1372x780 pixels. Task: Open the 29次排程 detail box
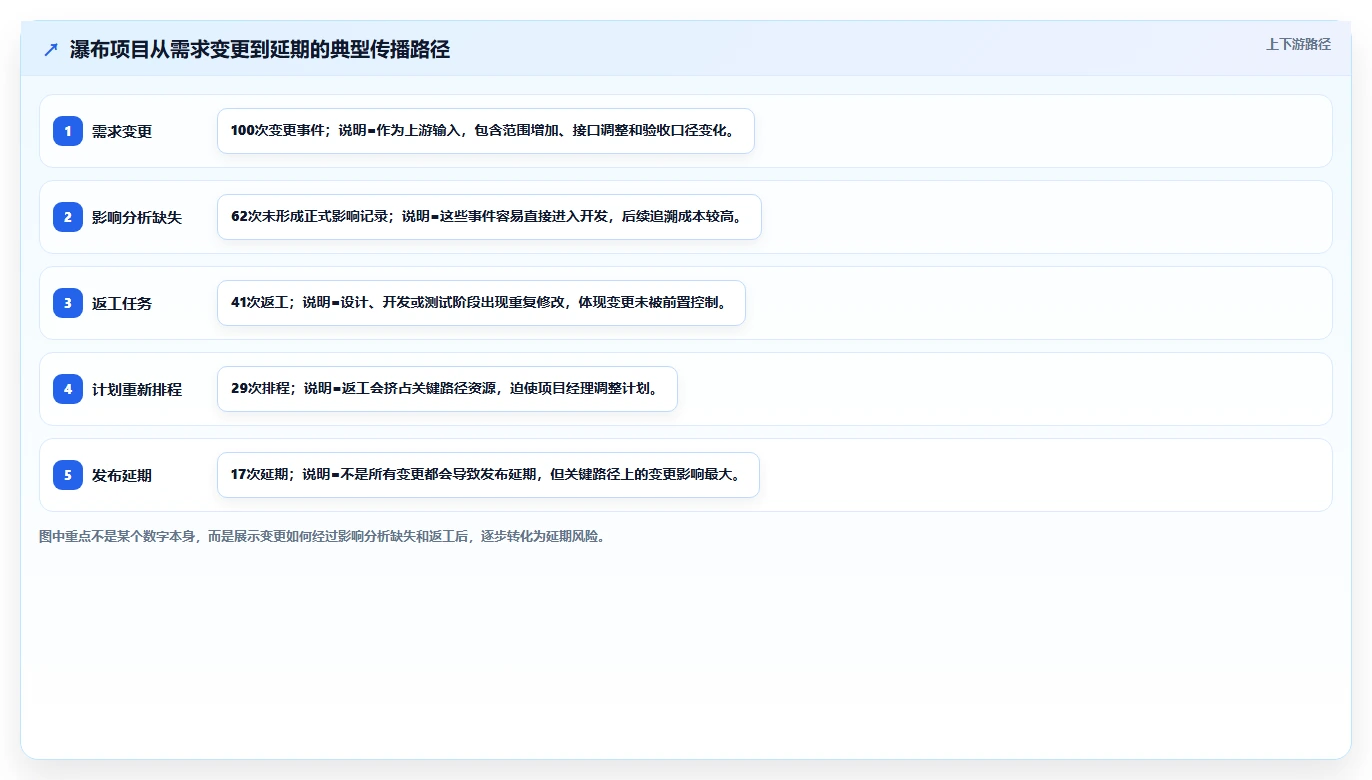[x=447, y=389]
